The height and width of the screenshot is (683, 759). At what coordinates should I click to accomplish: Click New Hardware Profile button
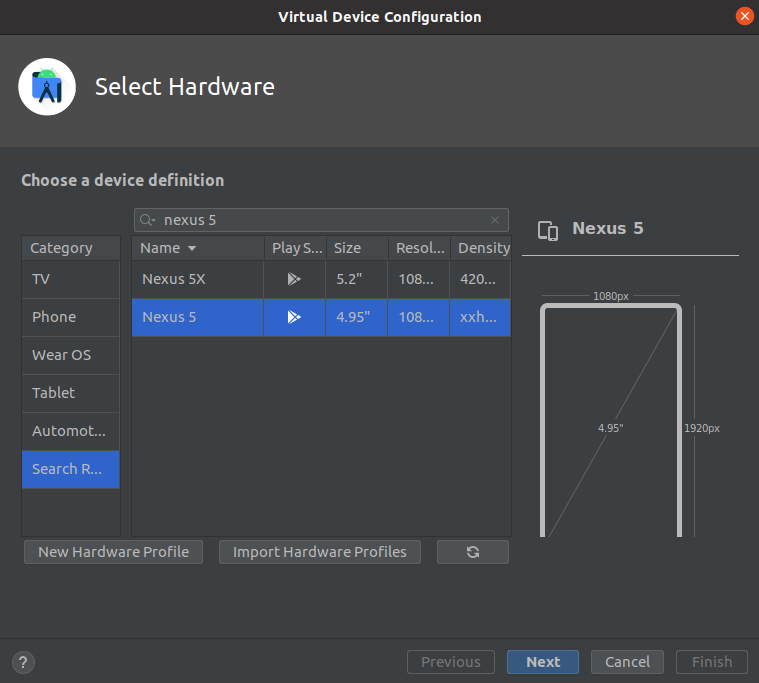coord(113,552)
